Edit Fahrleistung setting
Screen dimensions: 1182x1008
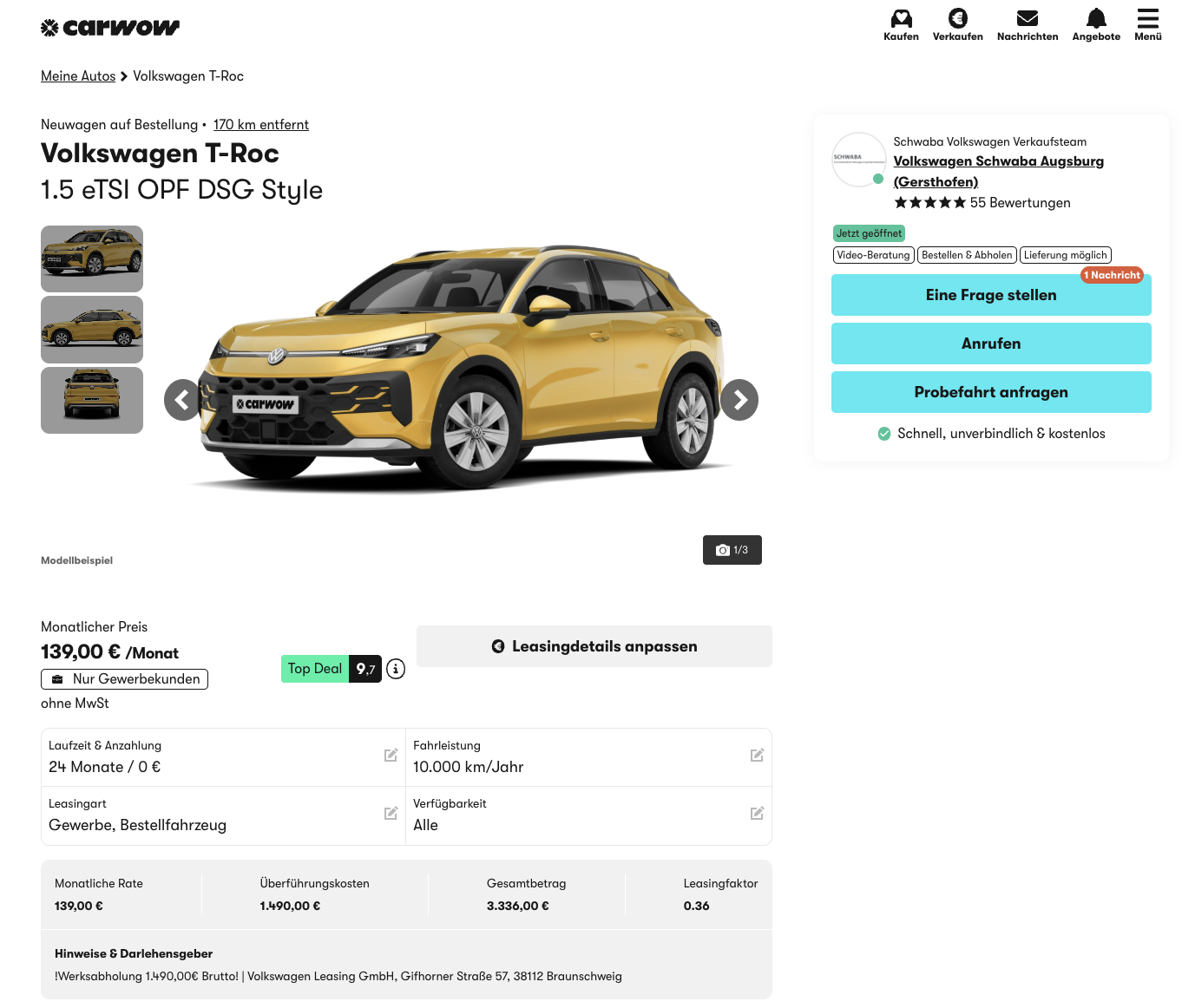757,756
